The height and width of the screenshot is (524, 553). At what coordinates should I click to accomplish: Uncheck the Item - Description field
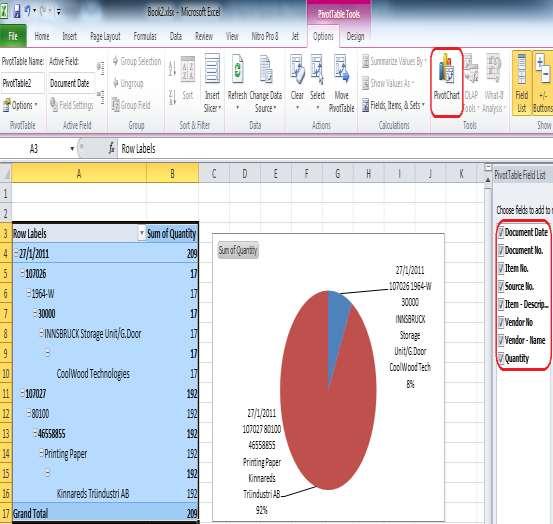coord(501,304)
